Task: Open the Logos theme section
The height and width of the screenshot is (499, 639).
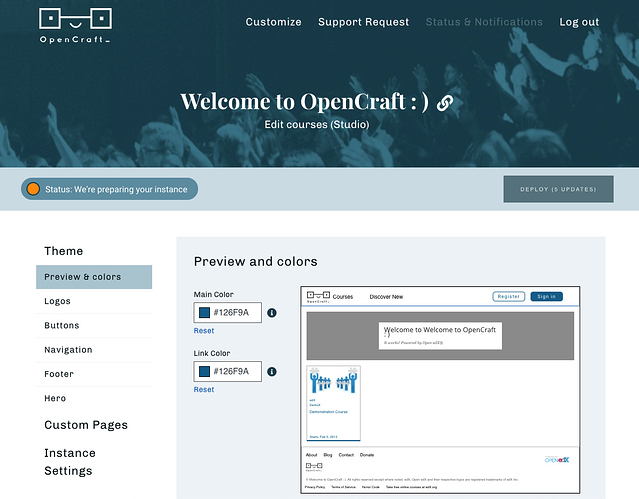Action: [94, 301]
